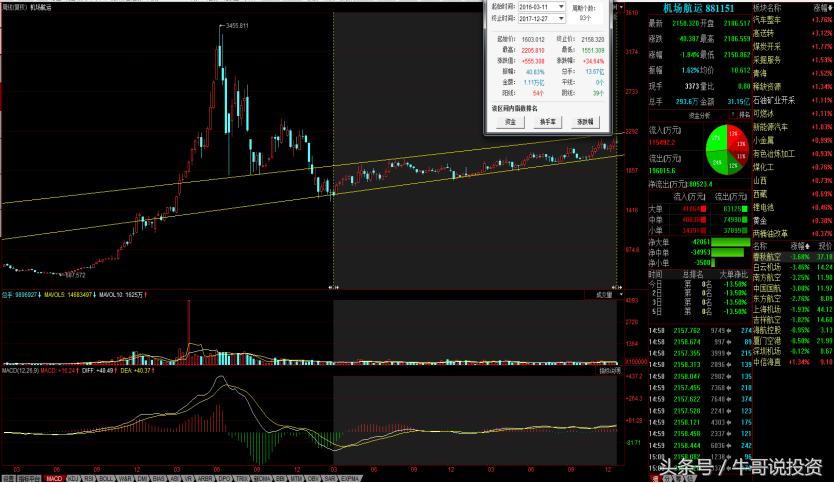
Task: Select 厦门空港 in the stock list
Action: [793, 340]
